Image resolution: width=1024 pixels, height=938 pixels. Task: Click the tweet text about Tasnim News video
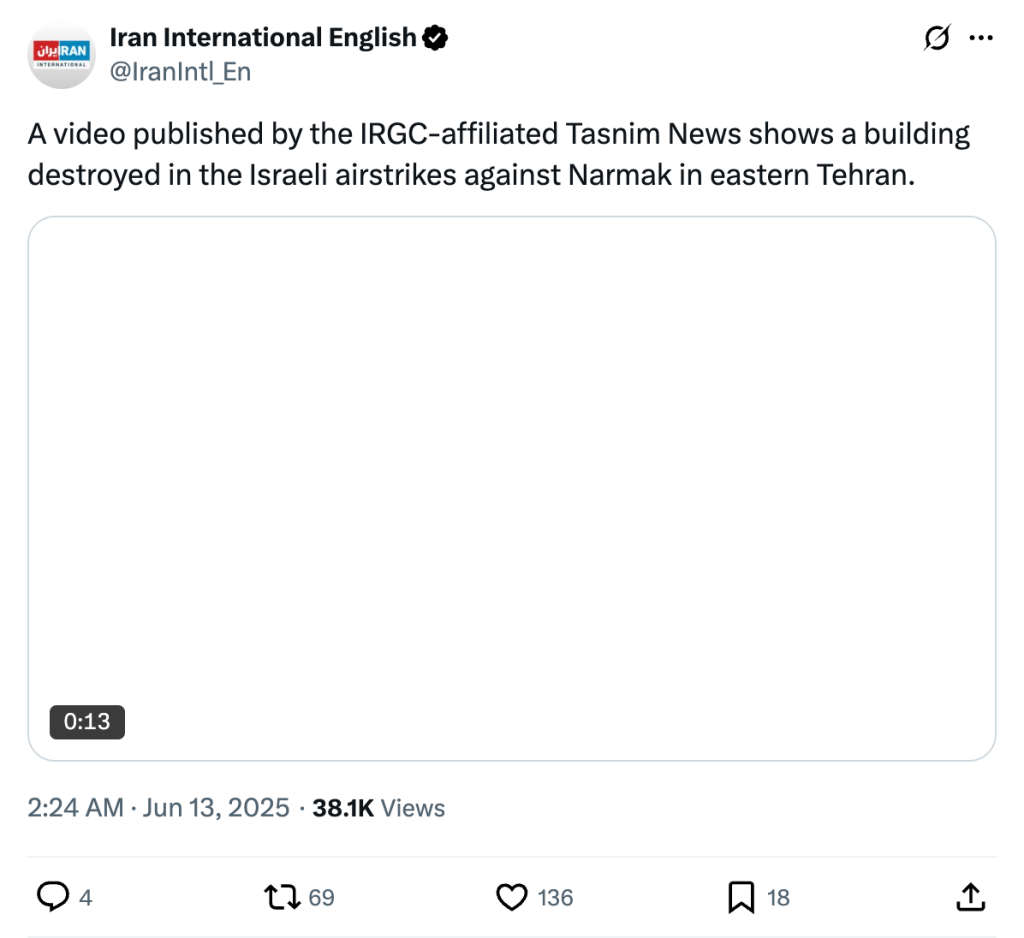(498, 154)
